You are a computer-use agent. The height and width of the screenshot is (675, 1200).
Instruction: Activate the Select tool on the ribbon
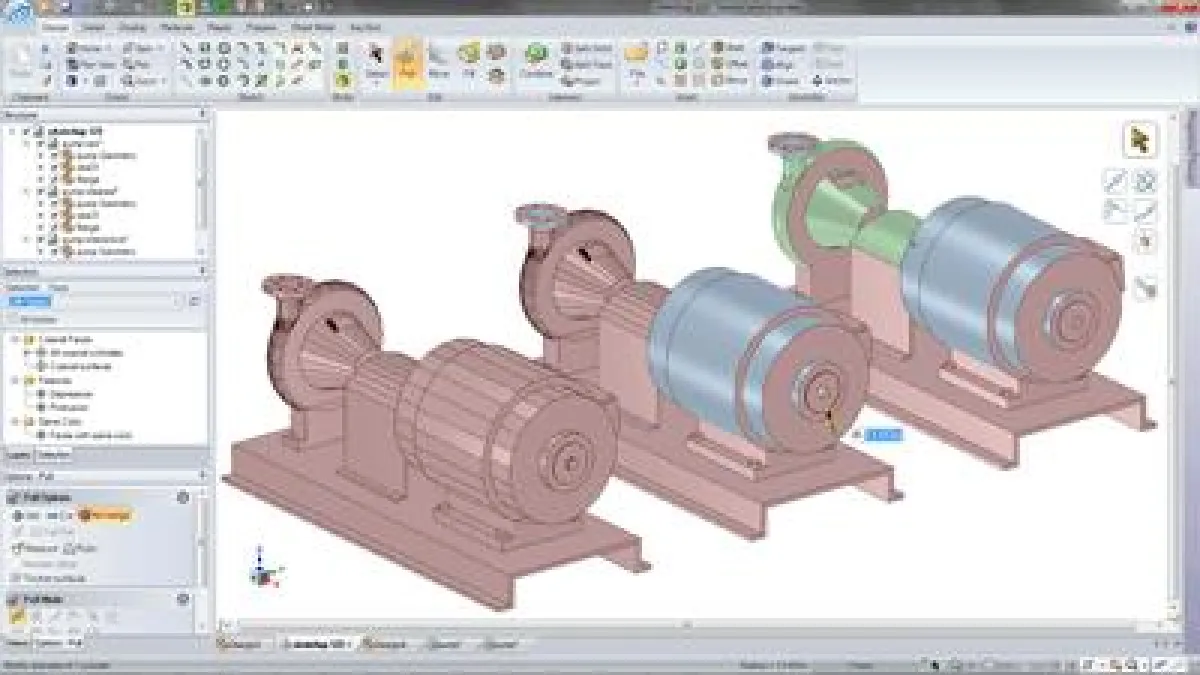[x=374, y=55]
